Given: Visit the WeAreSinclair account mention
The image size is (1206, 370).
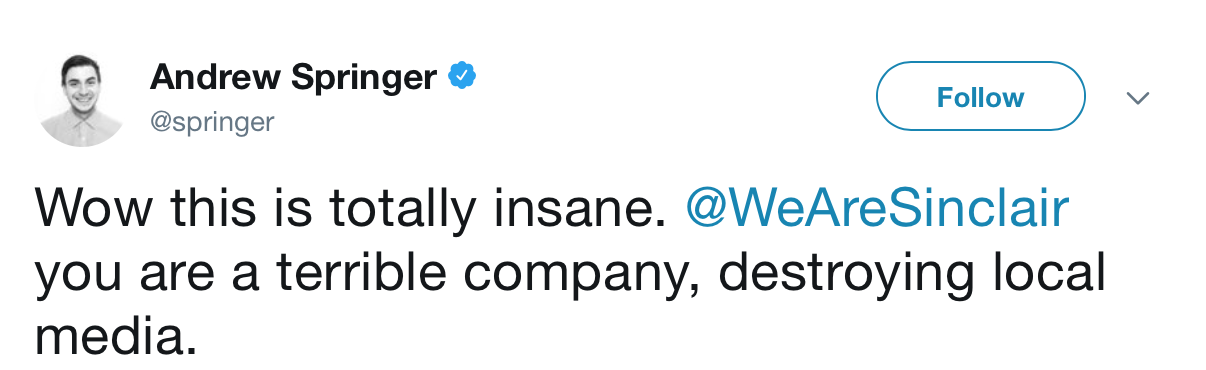Looking at the screenshot, I should [x=877, y=209].
